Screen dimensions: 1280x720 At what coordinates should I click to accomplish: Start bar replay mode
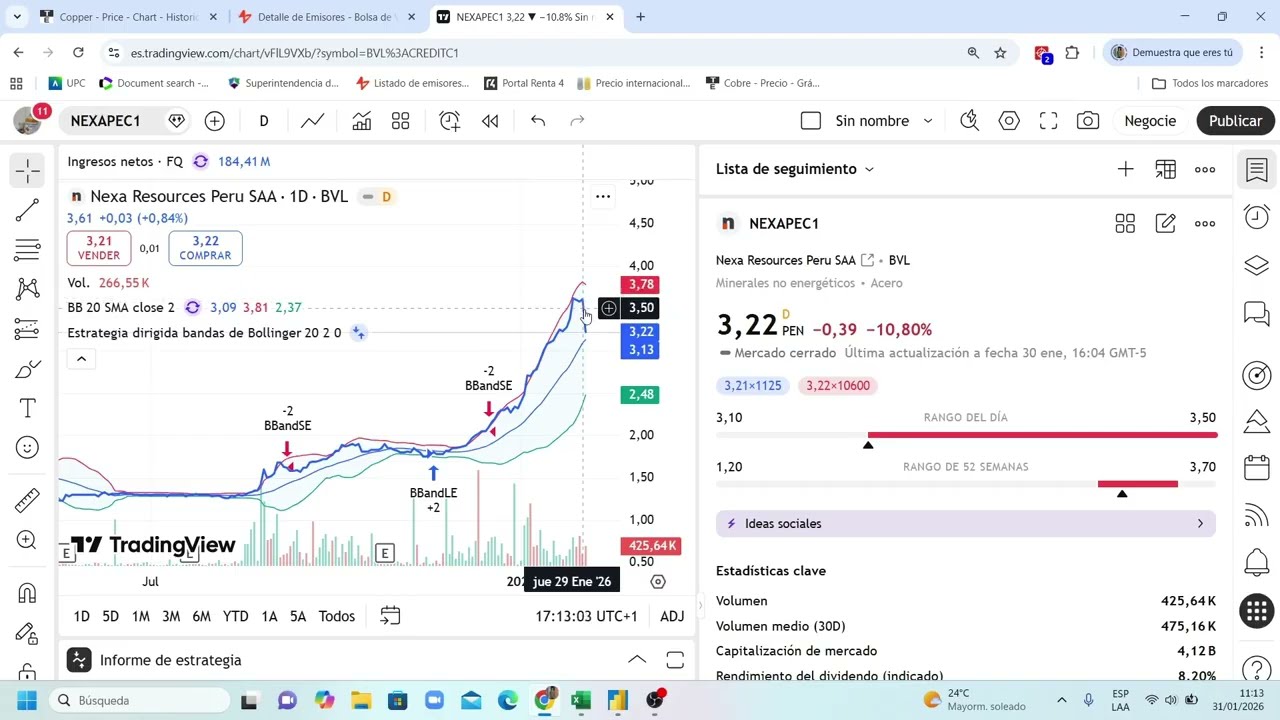[x=490, y=121]
